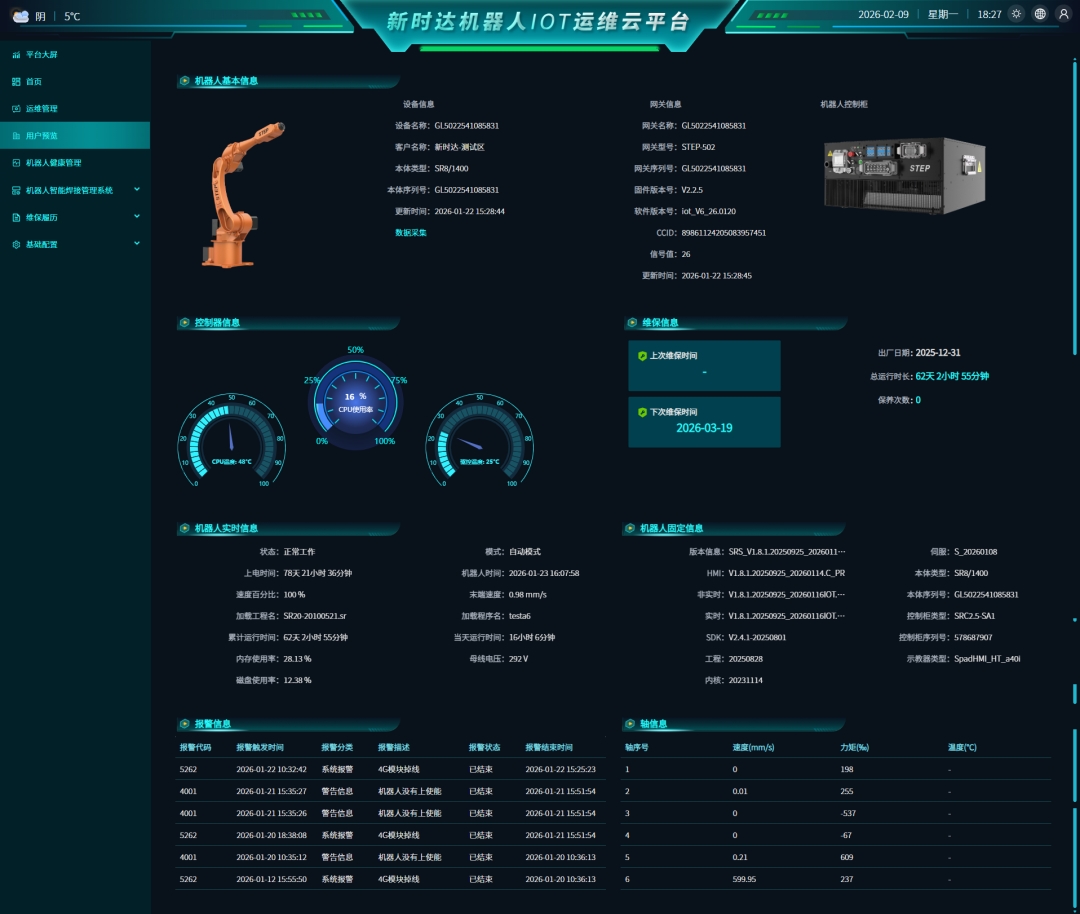
Task: Click the total runtime 62天 2小时 55分钟
Action: [952, 376]
